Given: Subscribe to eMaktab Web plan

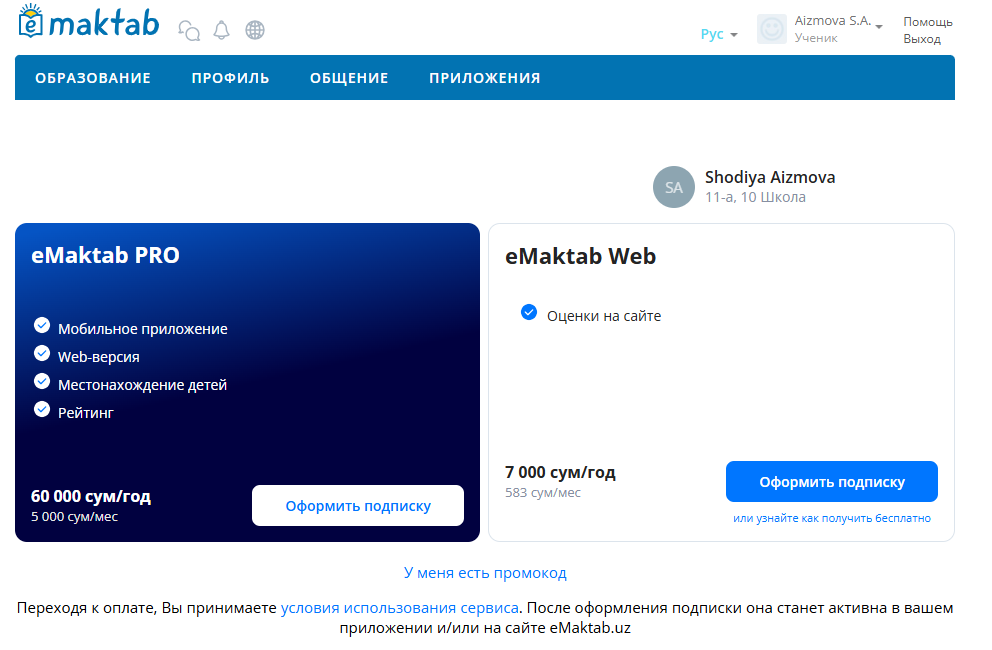Looking at the screenshot, I should click(832, 482).
